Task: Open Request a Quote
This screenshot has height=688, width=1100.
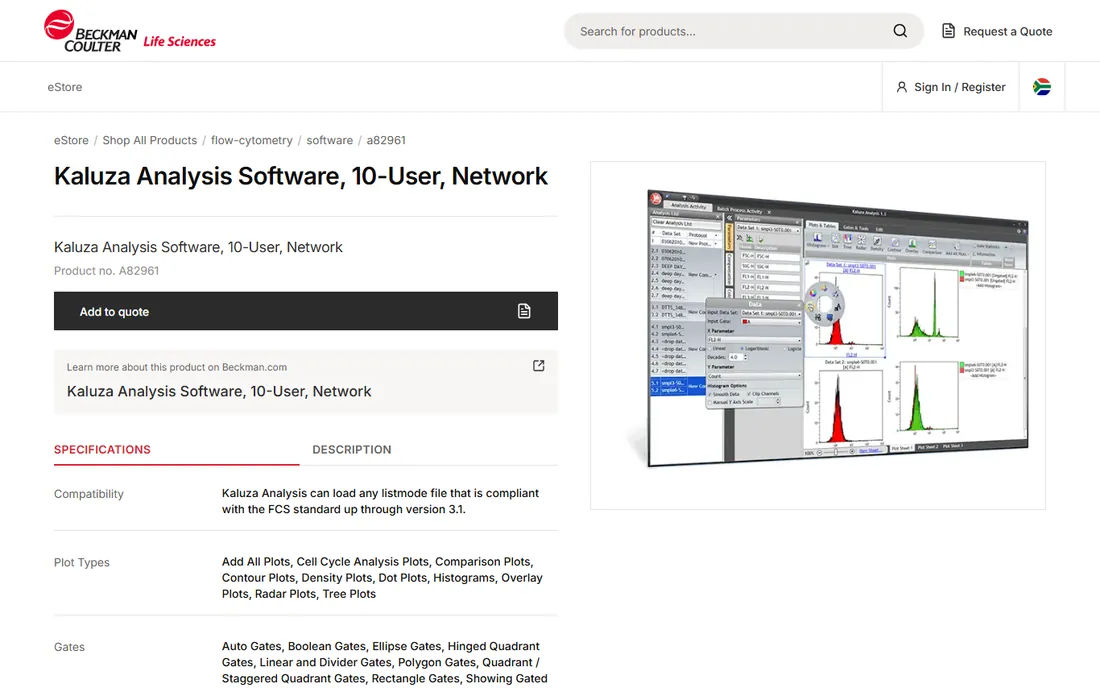Action: pyautogui.click(x=997, y=31)
